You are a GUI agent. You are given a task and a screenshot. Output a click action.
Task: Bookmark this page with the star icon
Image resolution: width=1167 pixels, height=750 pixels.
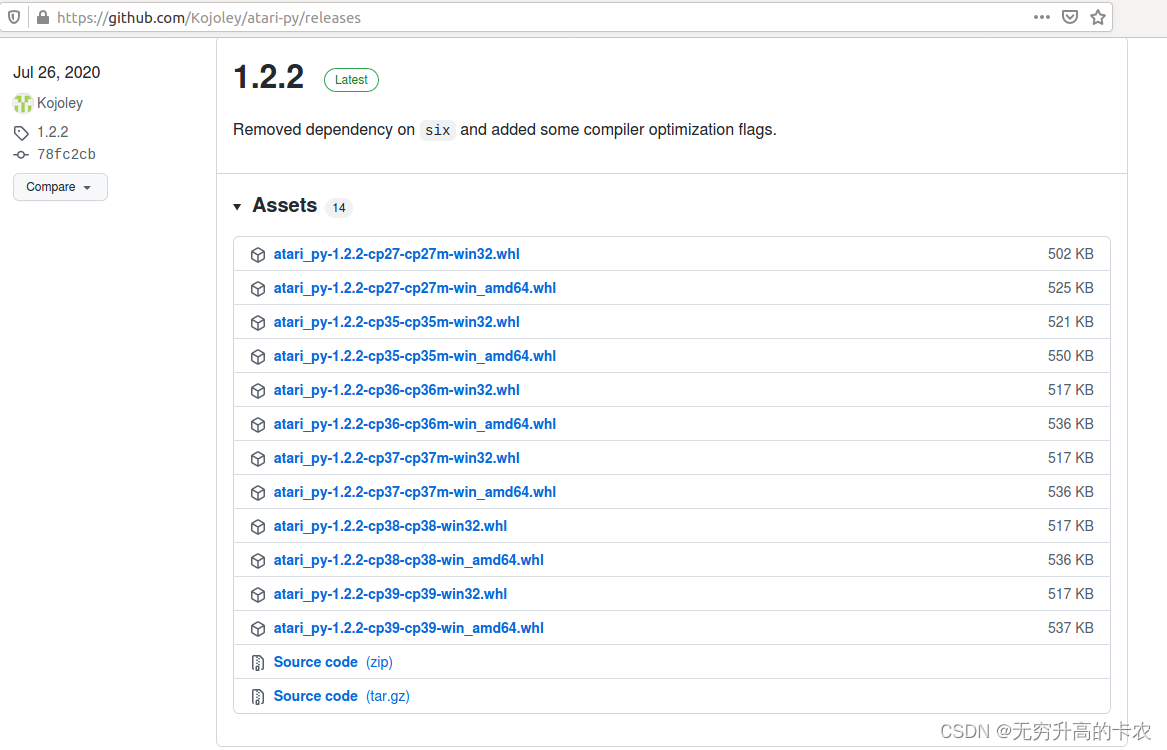(x=1098, y=17)
